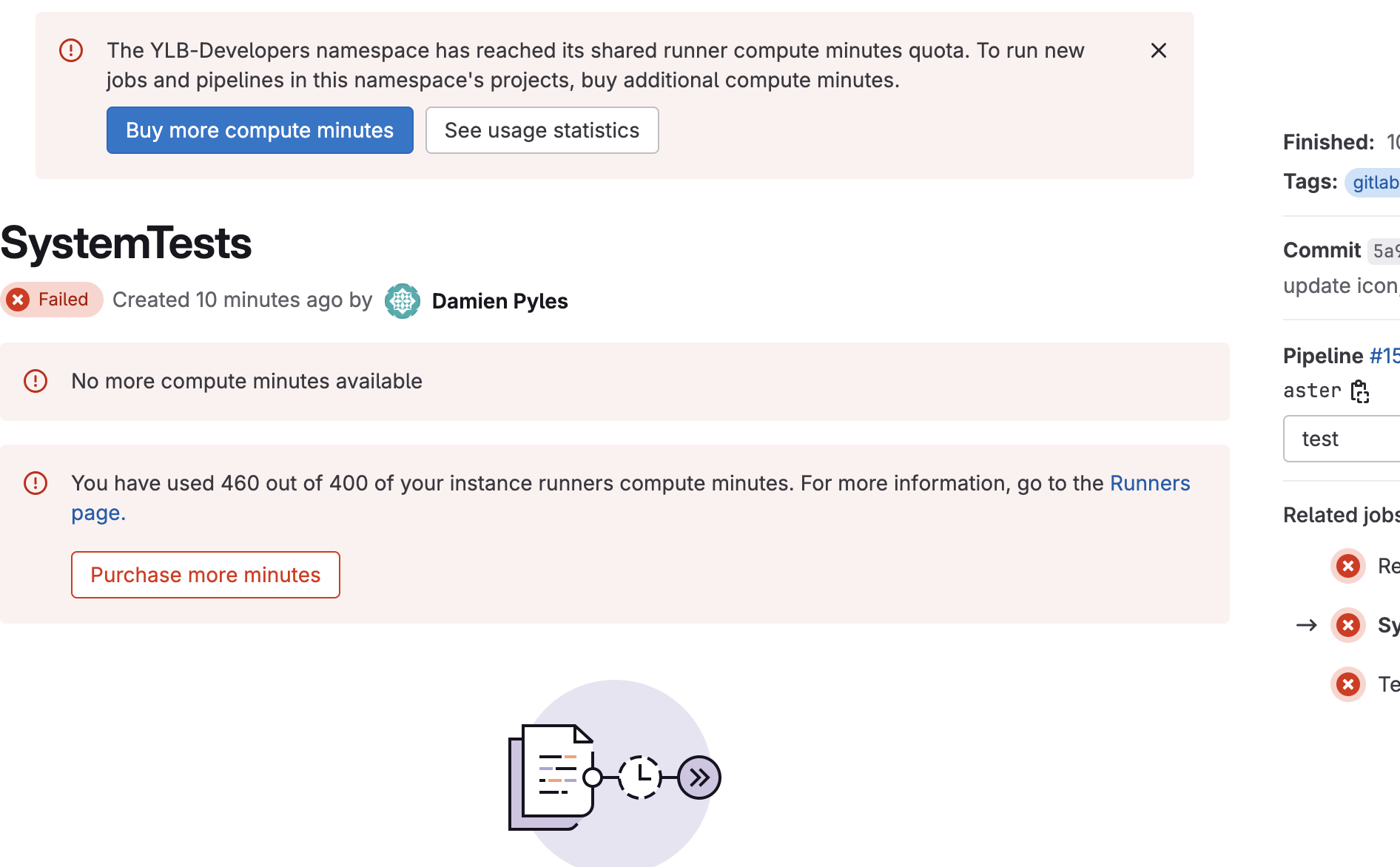Dismiss the compute minutes quota banner
Image resolution: width=1400 pixels, height=867 pixels.
pos(1159,50)
